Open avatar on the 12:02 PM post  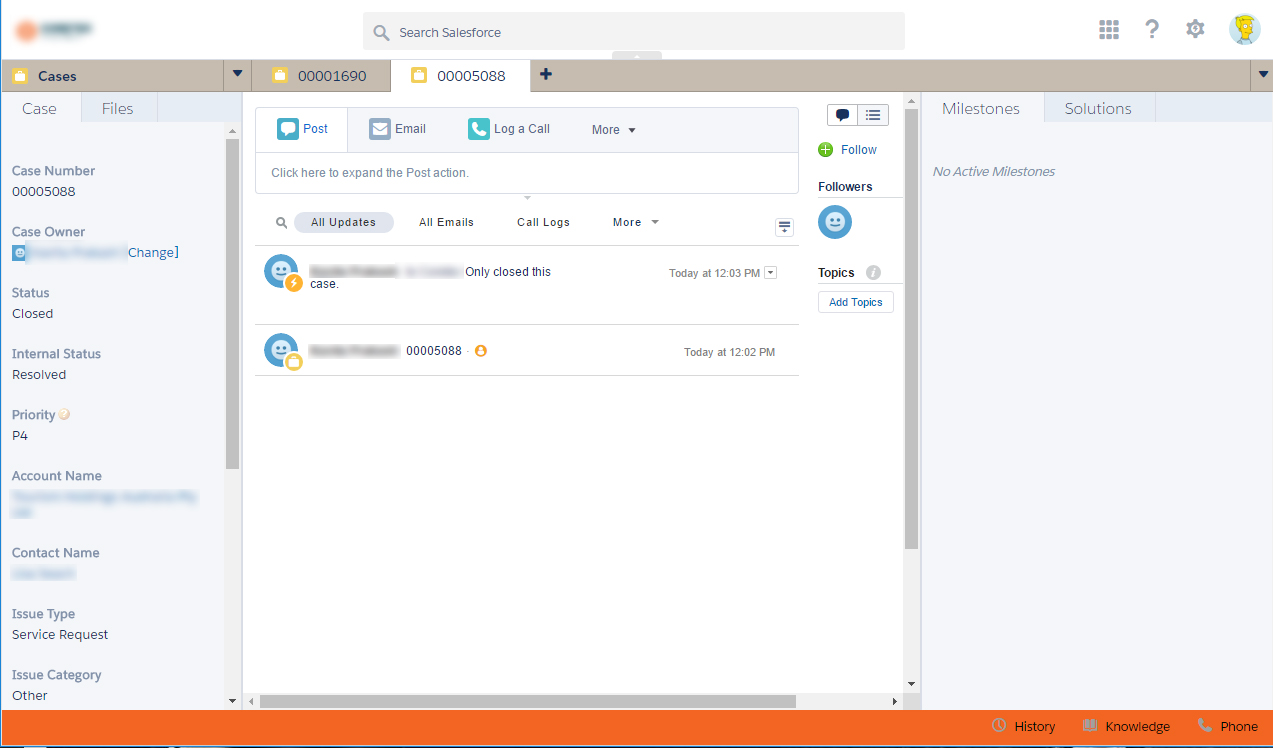point(281,350)
